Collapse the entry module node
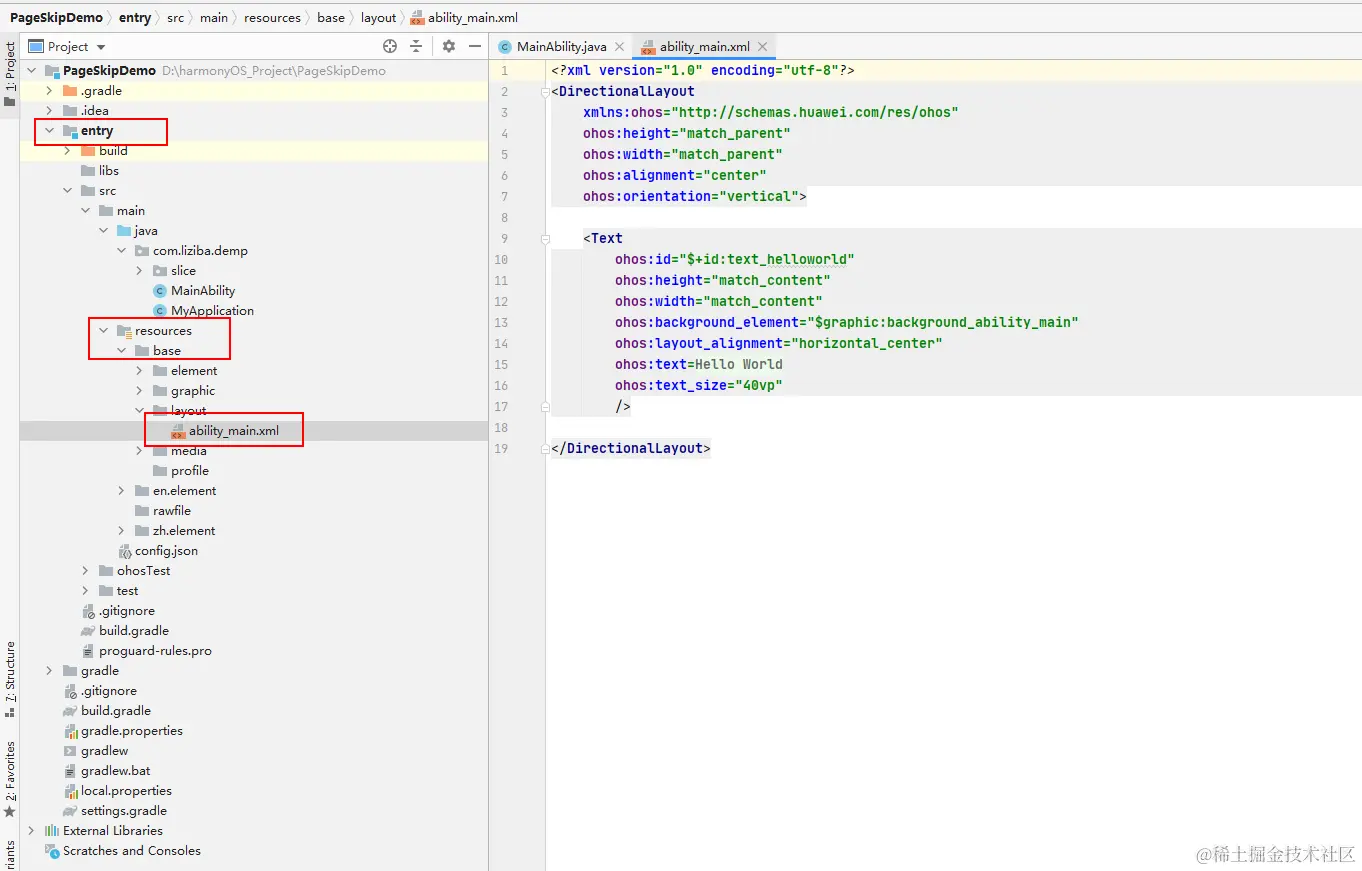 coord(49,131)
